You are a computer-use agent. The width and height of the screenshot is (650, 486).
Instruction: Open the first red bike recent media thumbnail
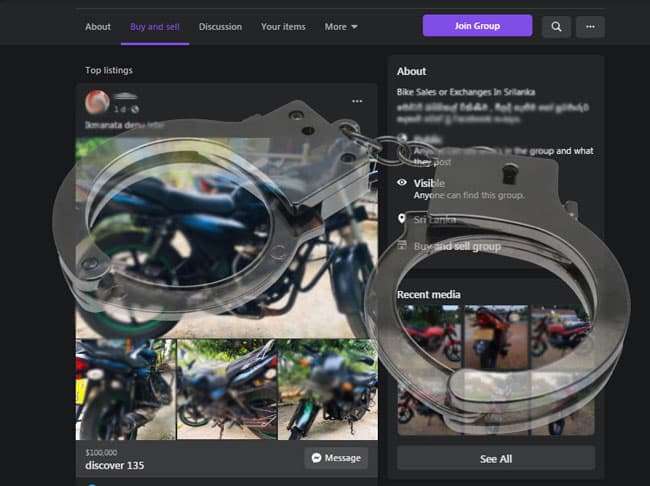[x=429, y=336]
